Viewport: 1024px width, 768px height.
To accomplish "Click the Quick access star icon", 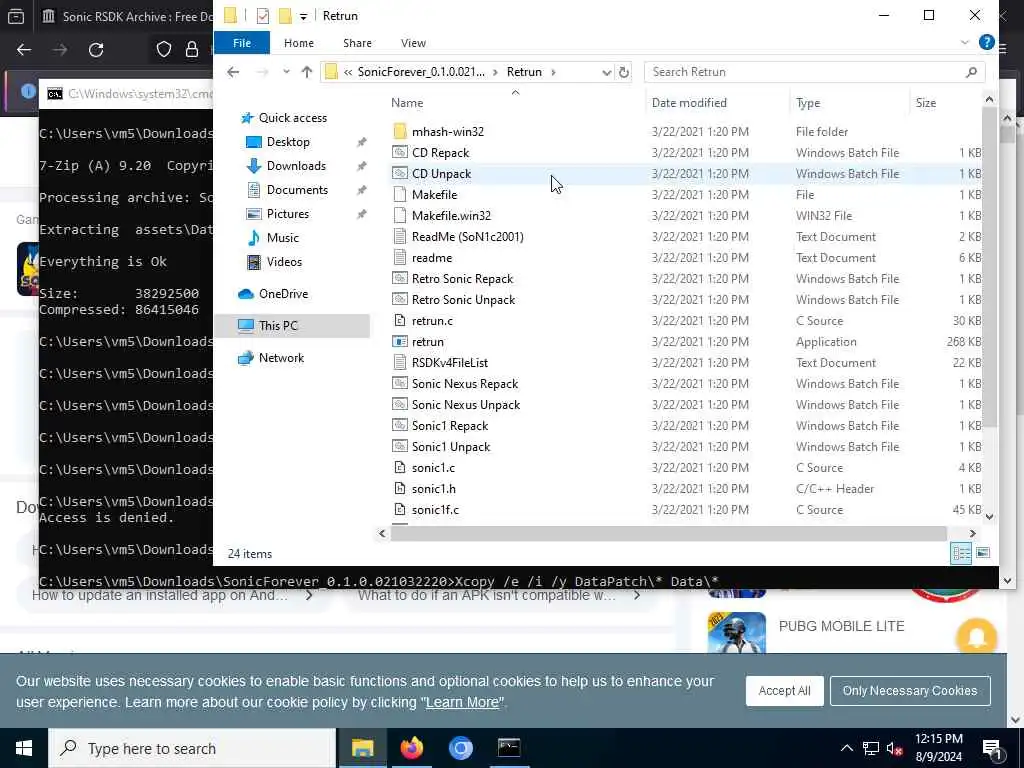I will (x=247, y=118).
